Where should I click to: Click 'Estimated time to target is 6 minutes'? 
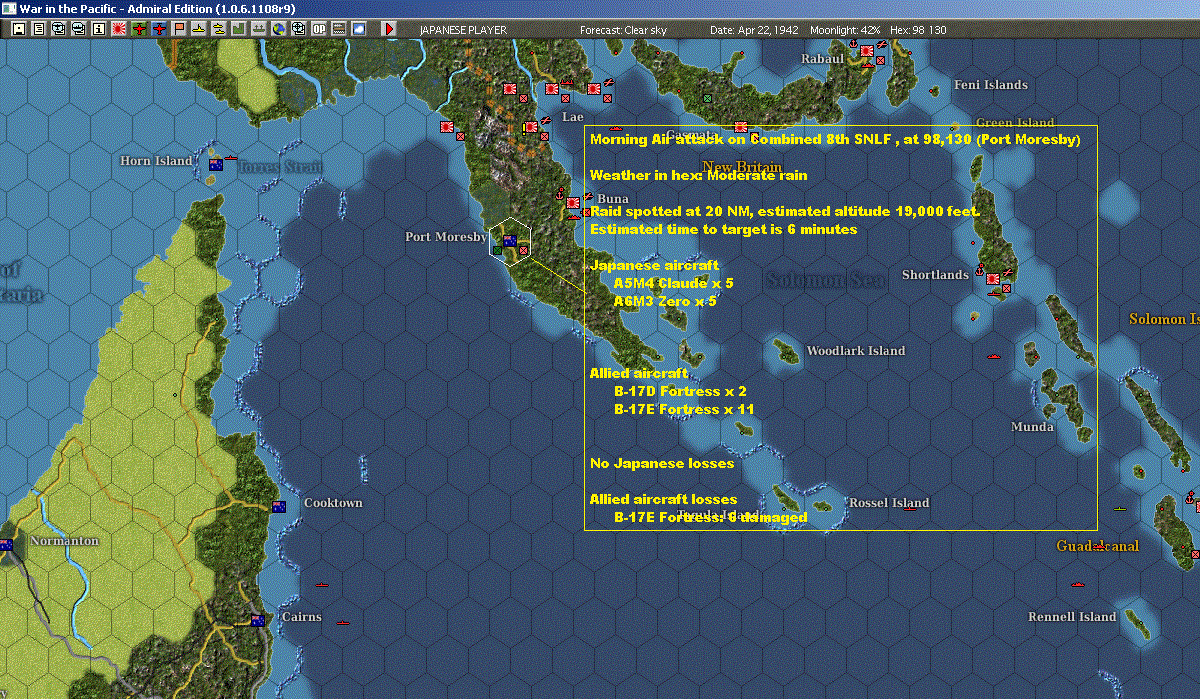tap(724, 229)
